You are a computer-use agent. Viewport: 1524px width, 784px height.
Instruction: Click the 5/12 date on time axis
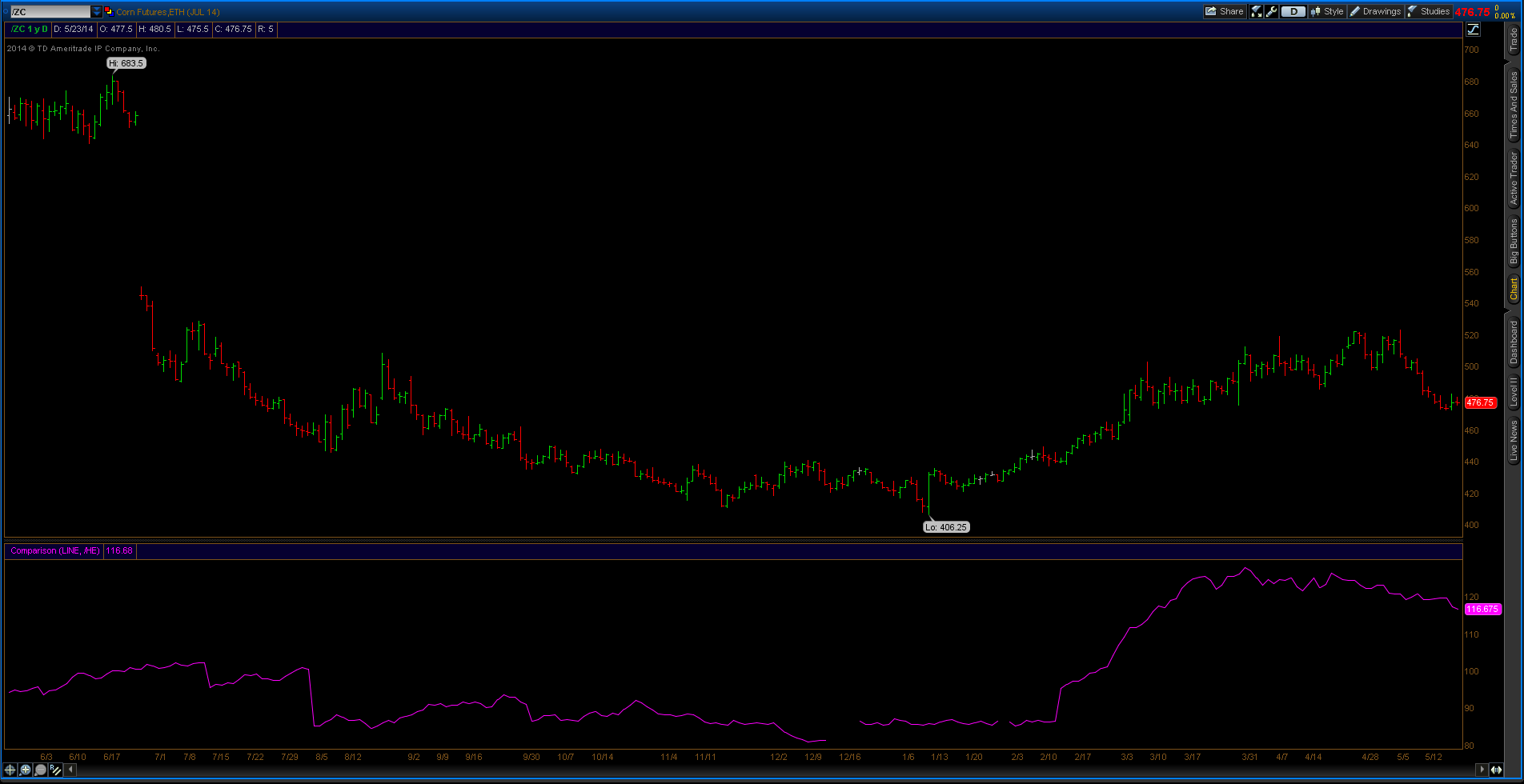pos(1434,757)
